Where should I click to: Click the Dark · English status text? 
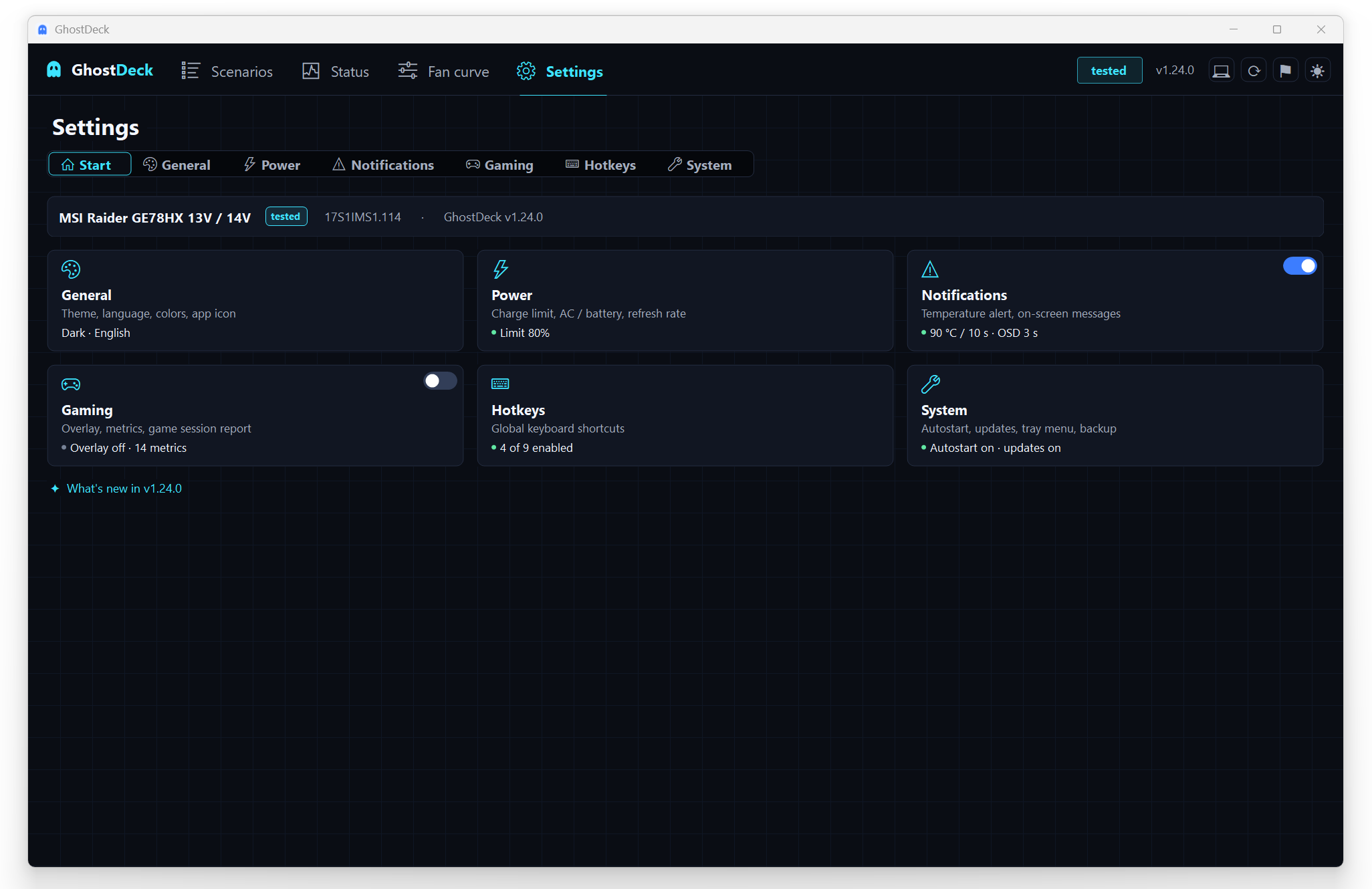[x=96, y=333]
